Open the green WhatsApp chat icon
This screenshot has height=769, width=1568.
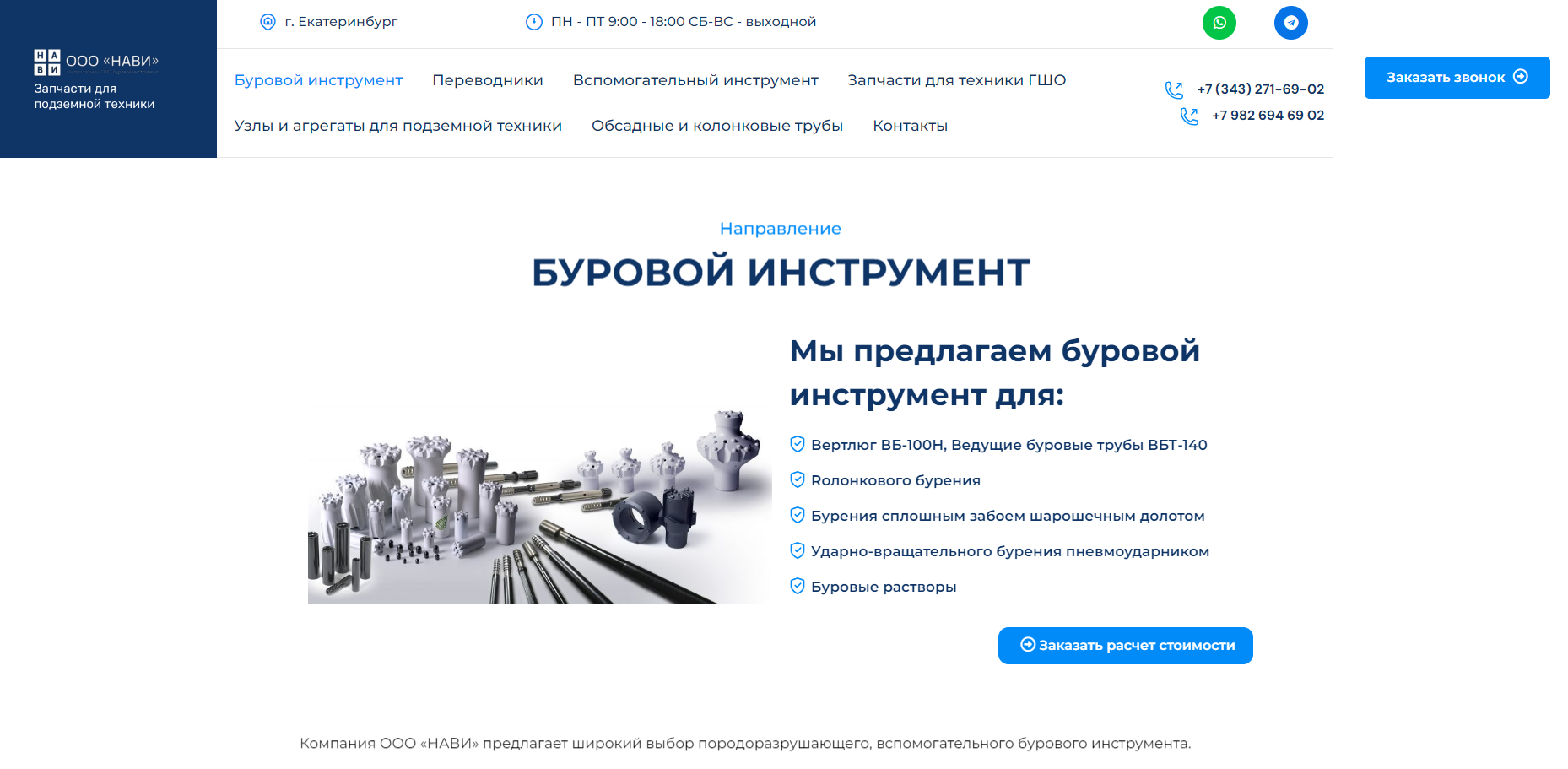1219,23
